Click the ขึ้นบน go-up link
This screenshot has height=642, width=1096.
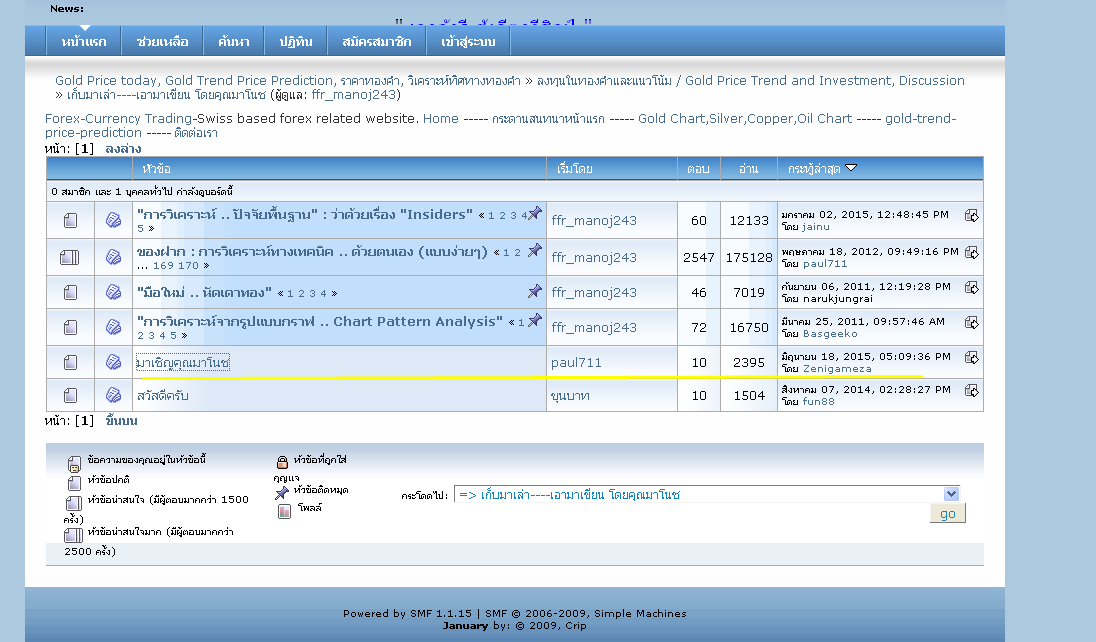coord(122,420)
